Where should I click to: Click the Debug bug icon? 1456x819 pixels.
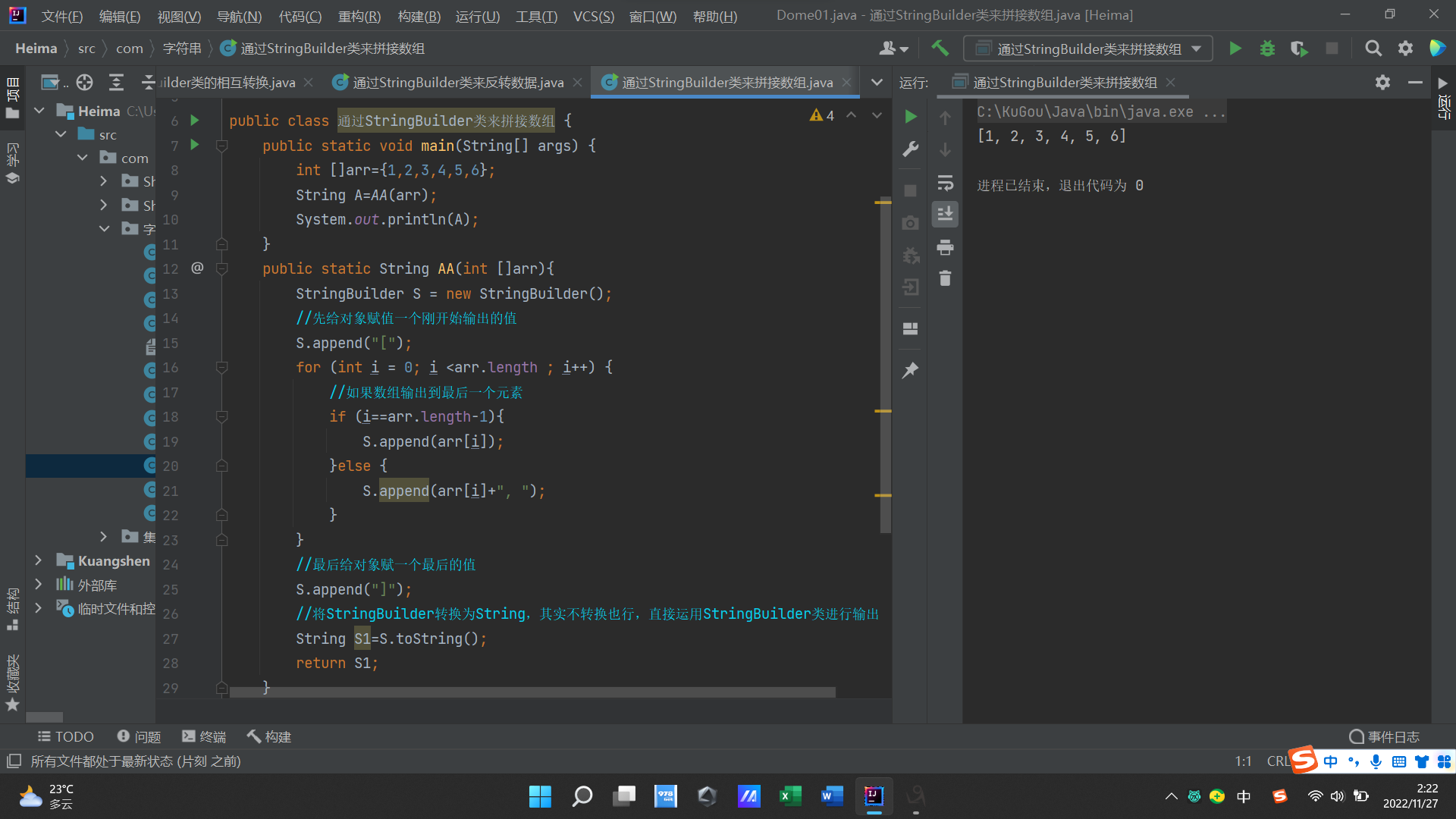pos(1267,49)
